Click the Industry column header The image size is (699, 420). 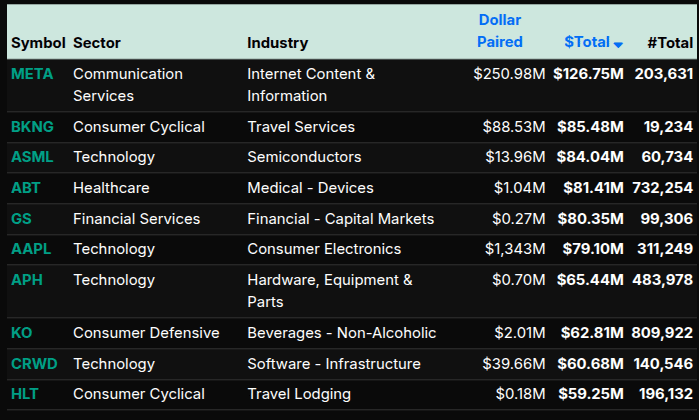pyautogui.click(x=277, y=43)
